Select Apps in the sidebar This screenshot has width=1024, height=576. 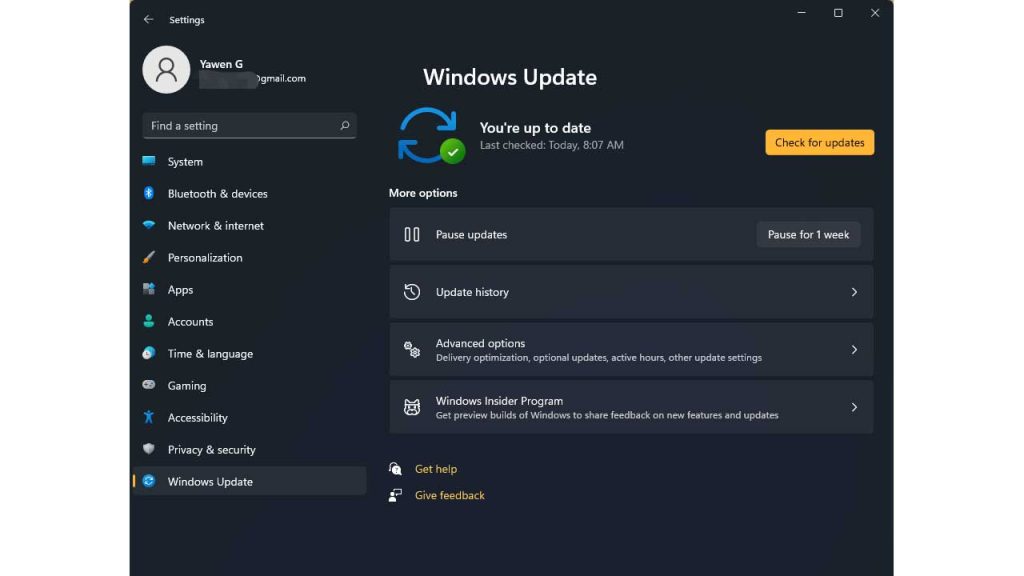pos(249,289)
